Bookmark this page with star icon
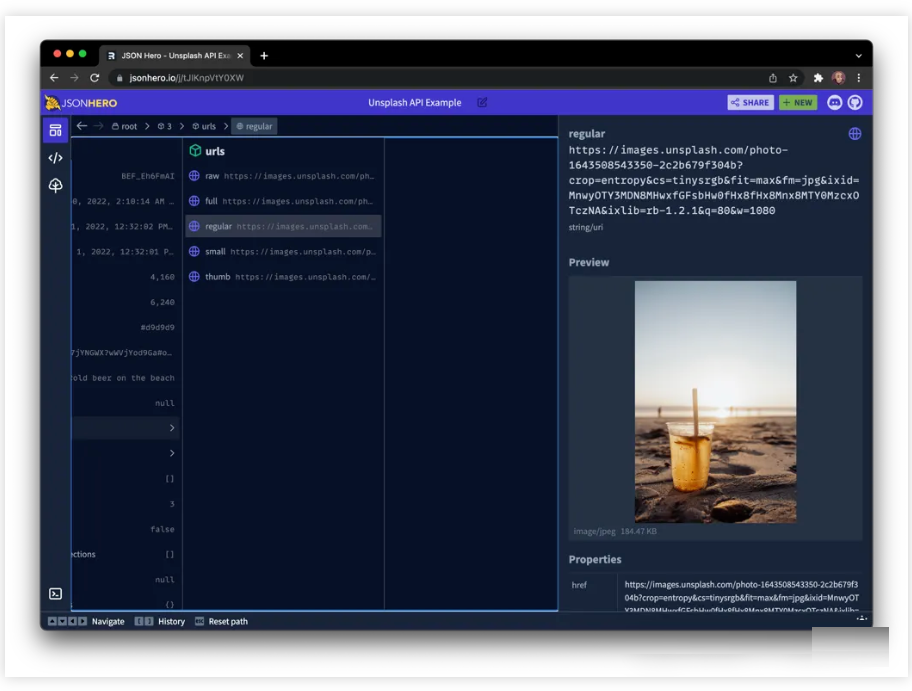Image resolution: width=912 pixels, height=691 pixels. point(793,78)
